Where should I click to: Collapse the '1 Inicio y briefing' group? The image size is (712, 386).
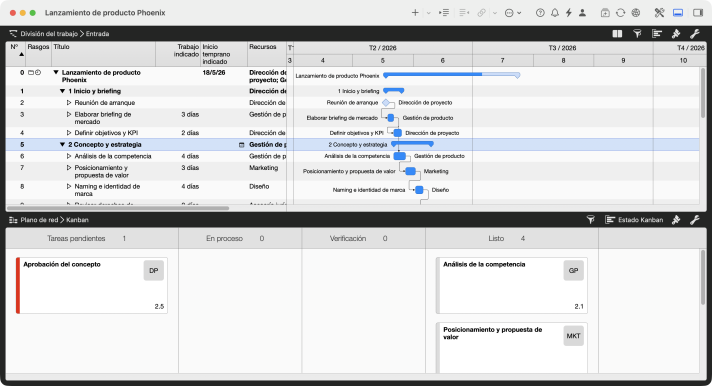point(63,91)
